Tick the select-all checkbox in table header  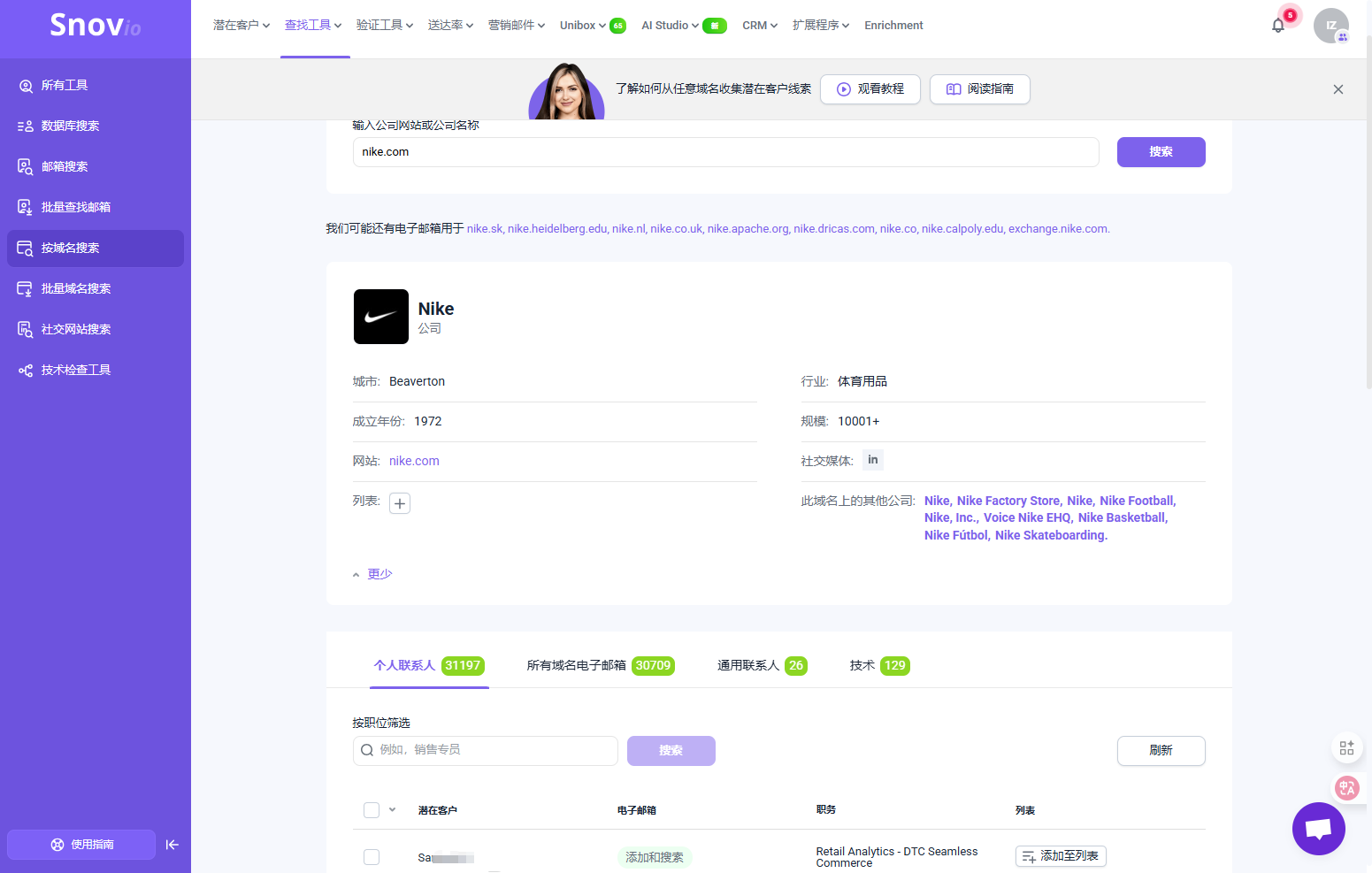372,810
